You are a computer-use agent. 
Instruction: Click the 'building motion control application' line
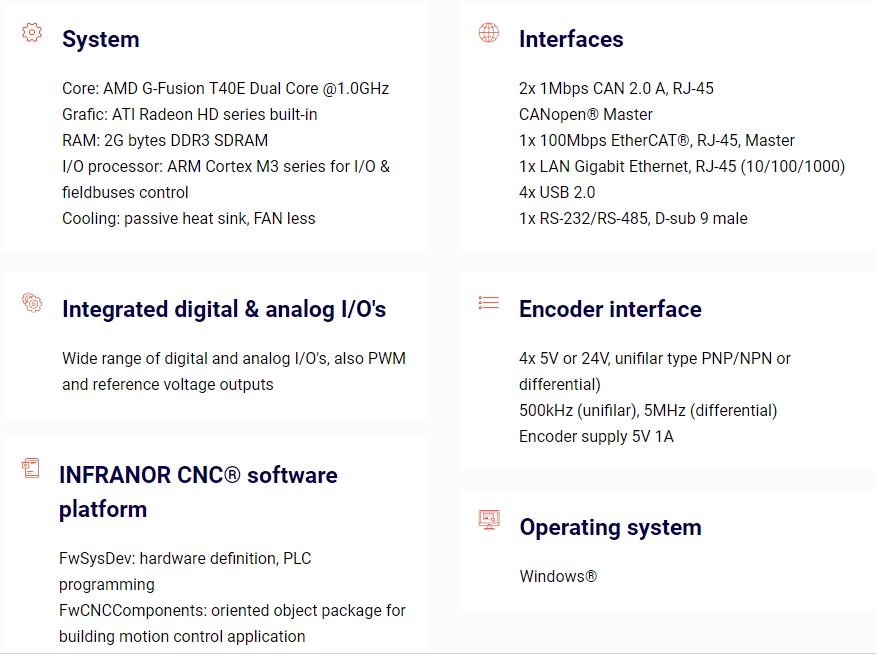pos(182,637)
